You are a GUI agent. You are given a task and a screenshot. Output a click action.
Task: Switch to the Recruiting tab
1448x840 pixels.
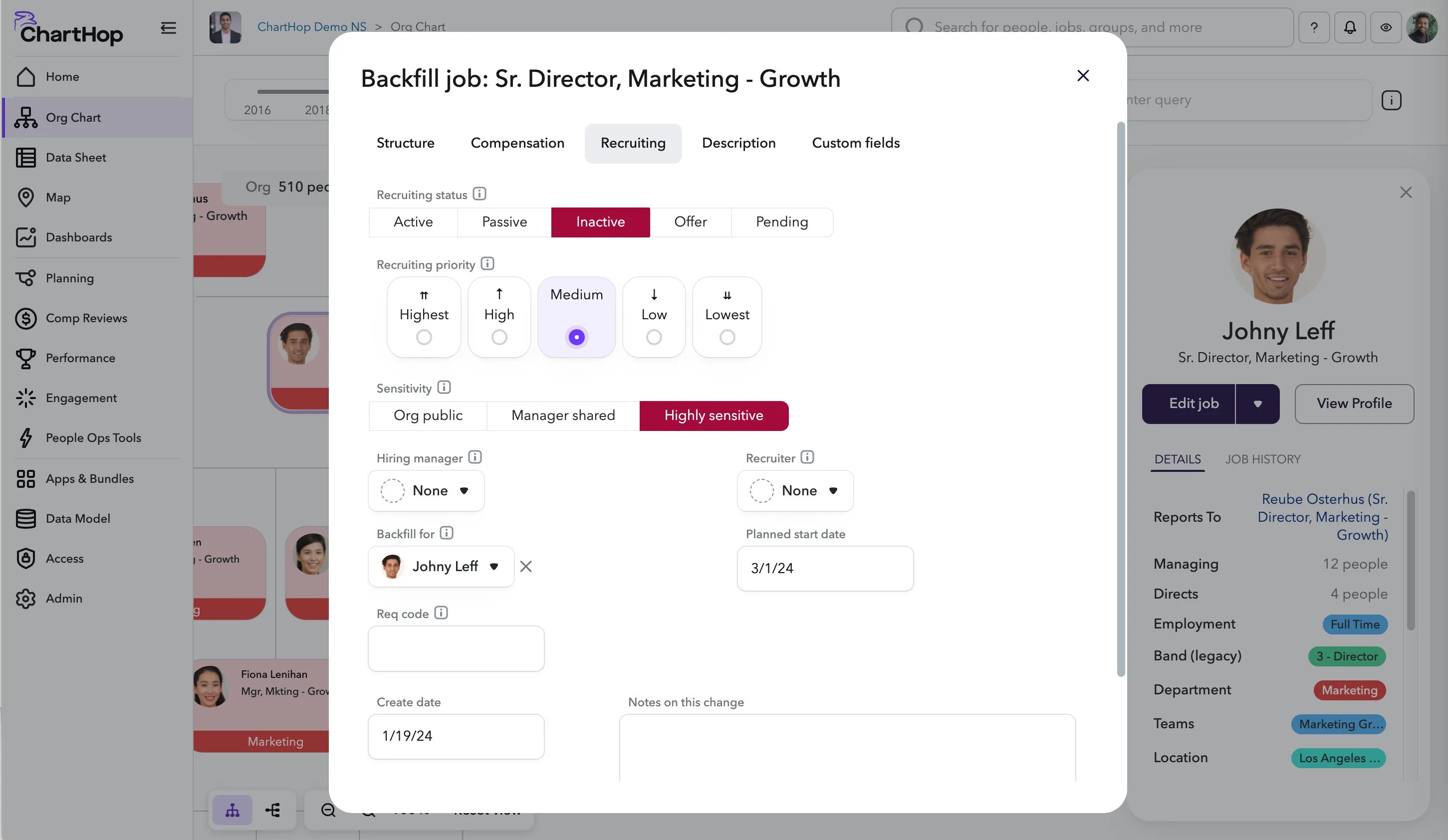[633, 143]
